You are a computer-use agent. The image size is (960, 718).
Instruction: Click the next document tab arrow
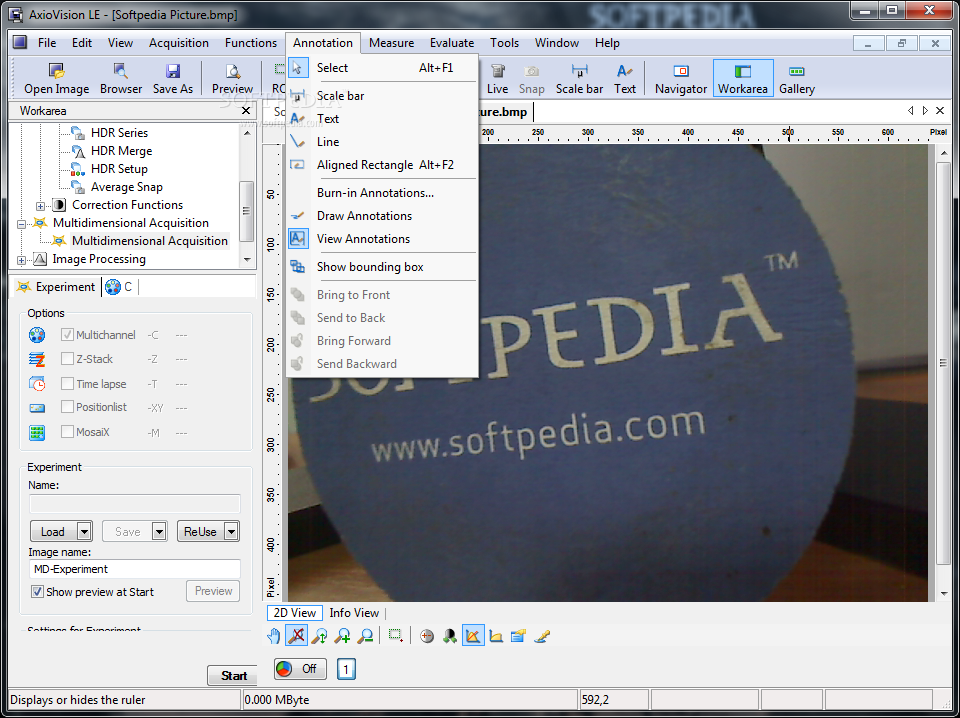coord(925,111)
